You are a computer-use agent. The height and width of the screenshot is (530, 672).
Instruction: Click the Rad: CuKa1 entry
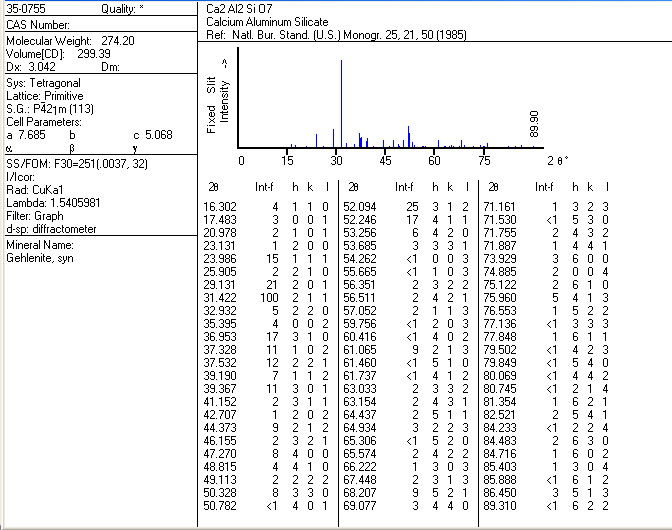pos(35,190)
